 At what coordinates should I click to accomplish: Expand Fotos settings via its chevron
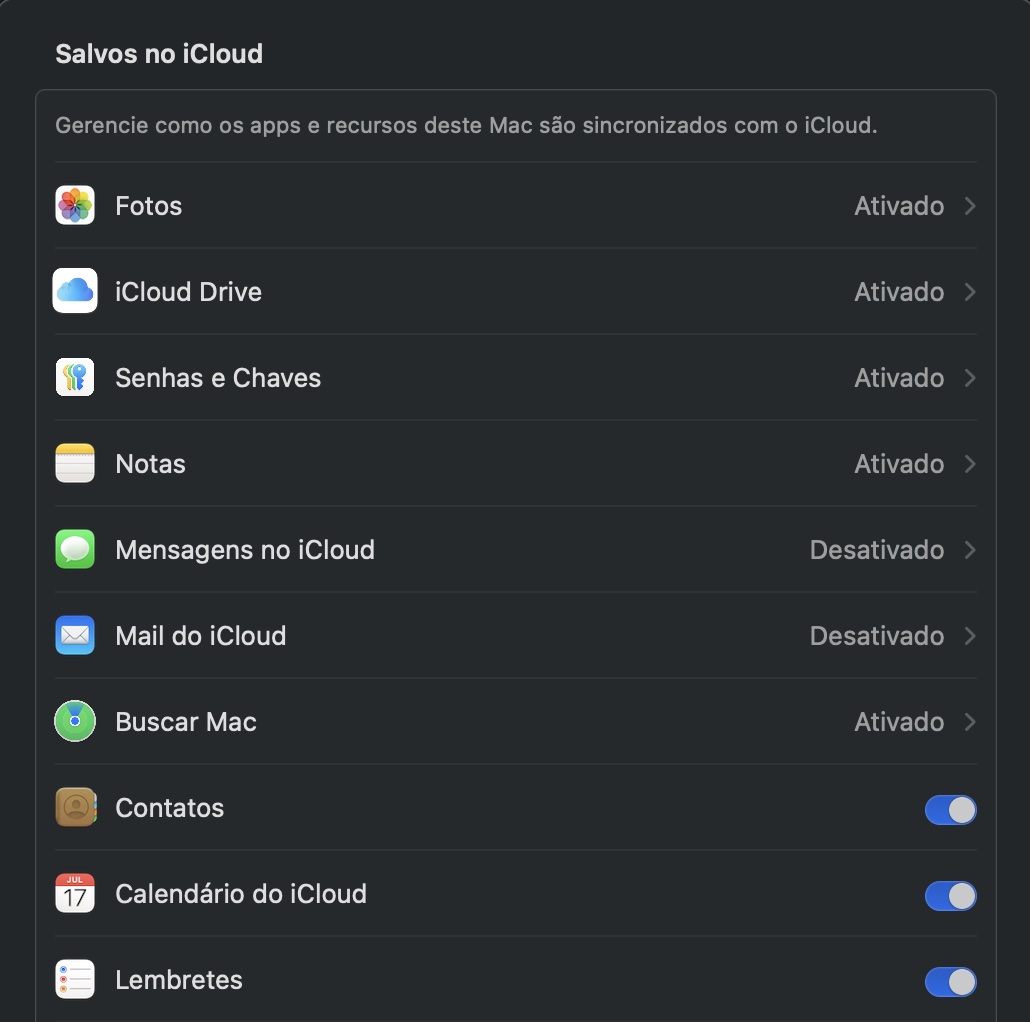coord(967,205)
